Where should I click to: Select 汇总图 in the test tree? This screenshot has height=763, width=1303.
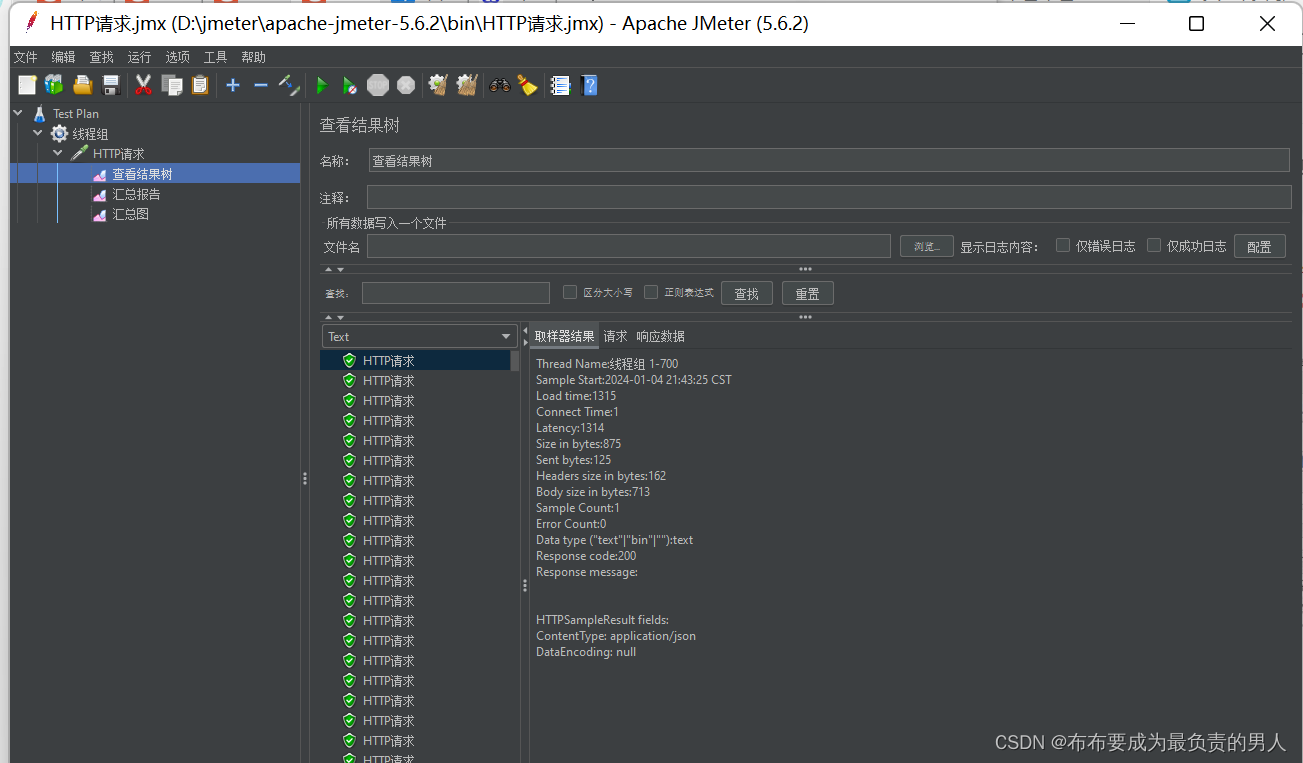[x=130, y=214]
